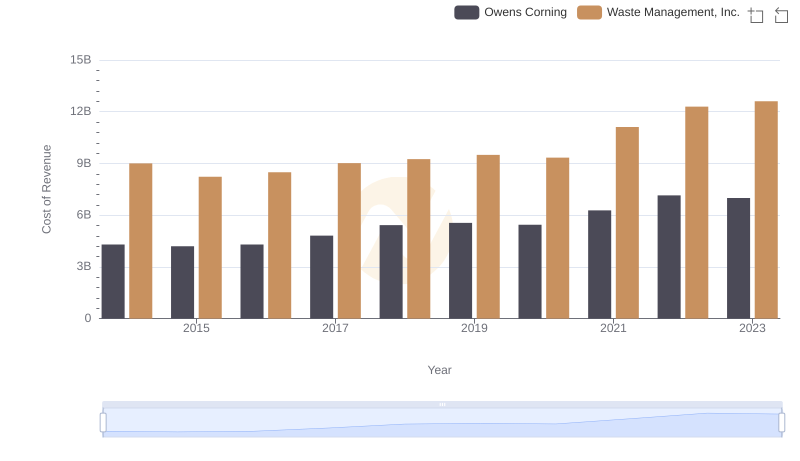The height and width of the screenshot is (461, 800).
Task: Select the 2014 Owens Corning bar
Action: coord(113,281)
